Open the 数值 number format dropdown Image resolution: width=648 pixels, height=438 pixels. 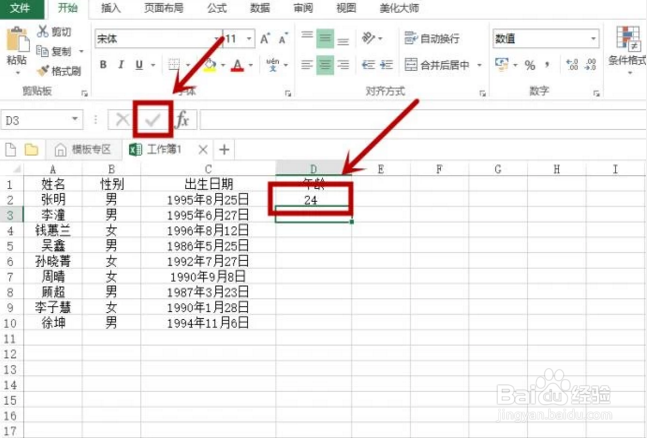click(593, 38)
